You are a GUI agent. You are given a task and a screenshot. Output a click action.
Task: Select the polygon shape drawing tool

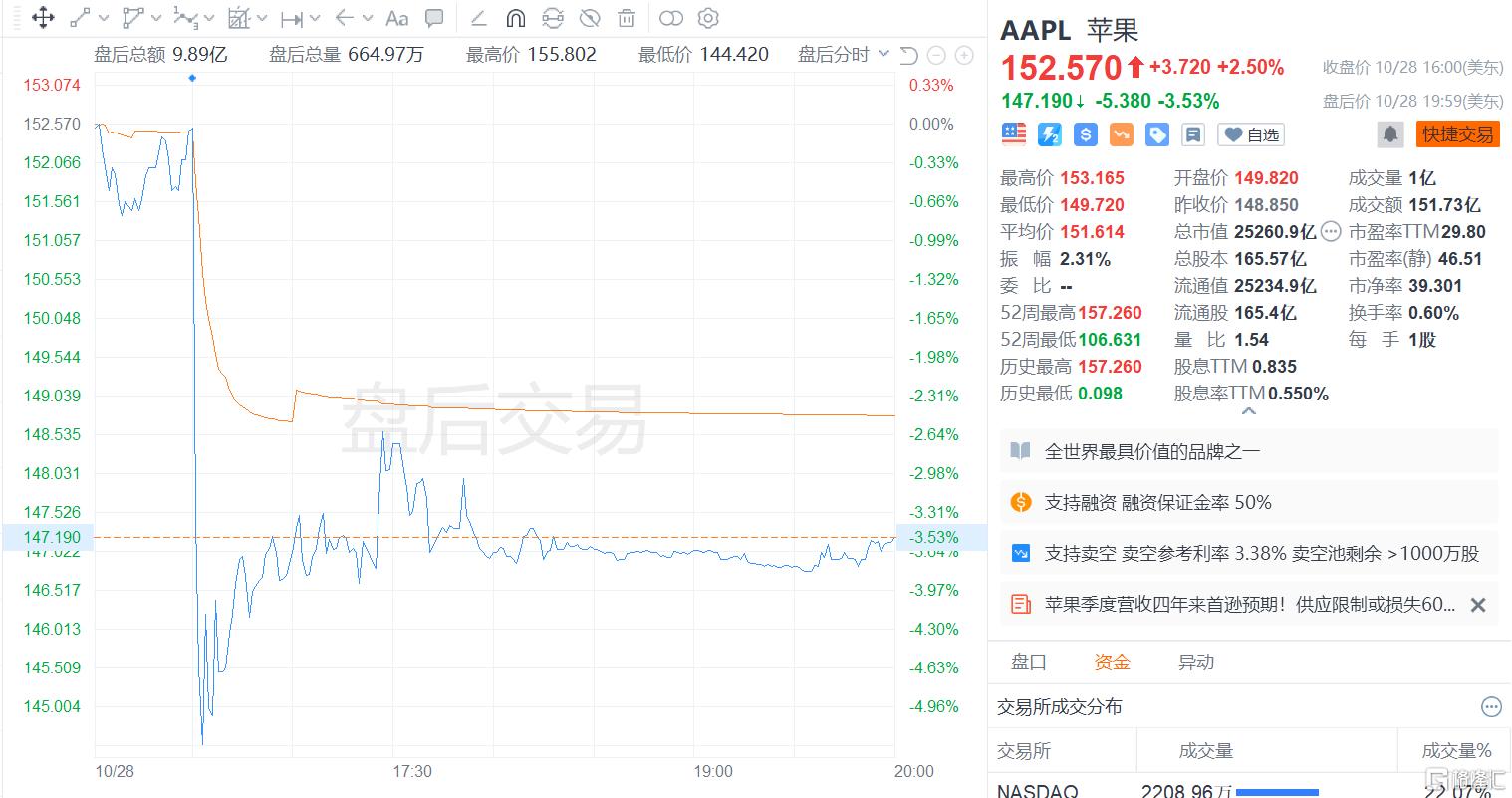click(x=131, y=18)
